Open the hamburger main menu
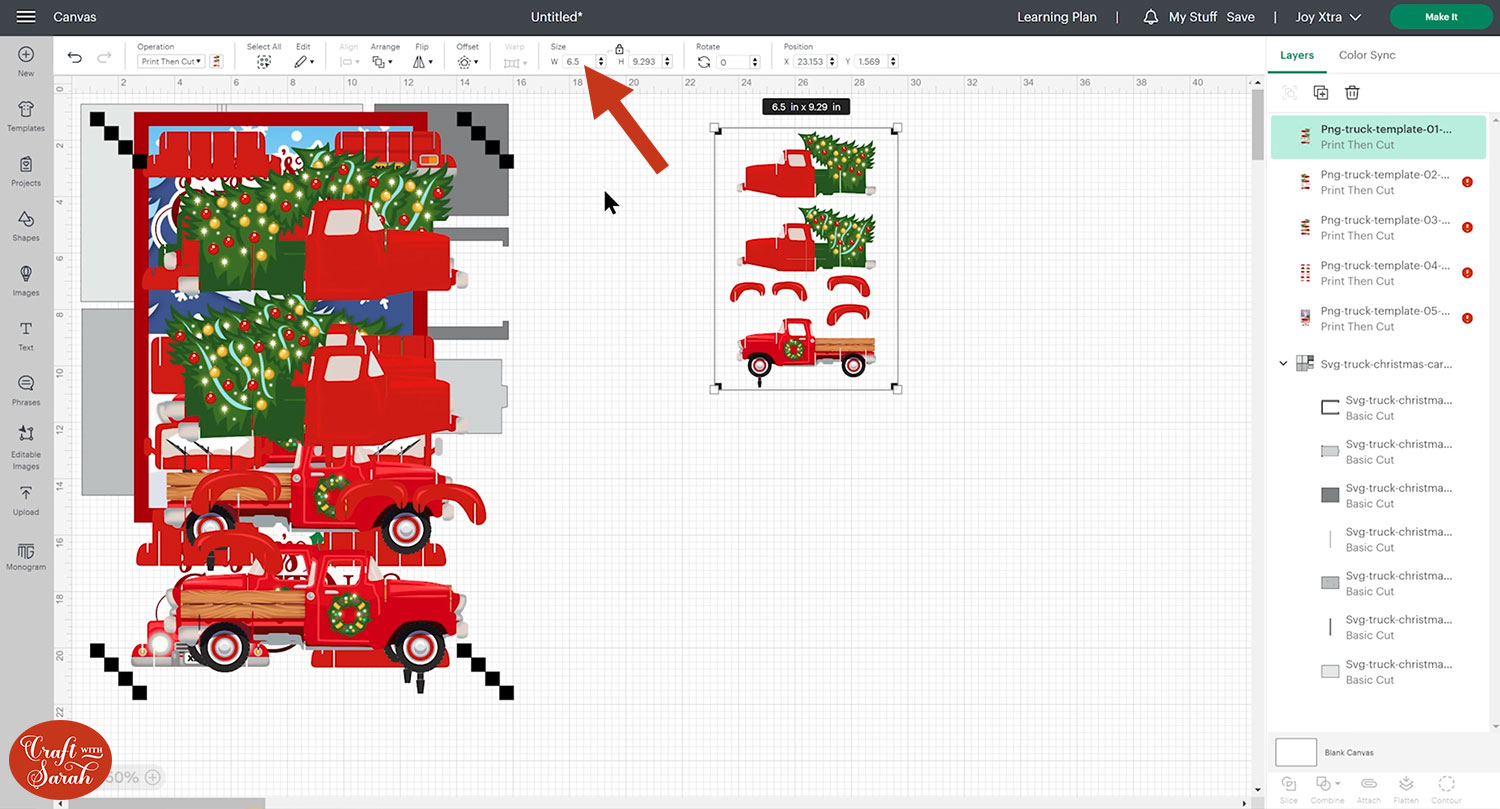 26,17
